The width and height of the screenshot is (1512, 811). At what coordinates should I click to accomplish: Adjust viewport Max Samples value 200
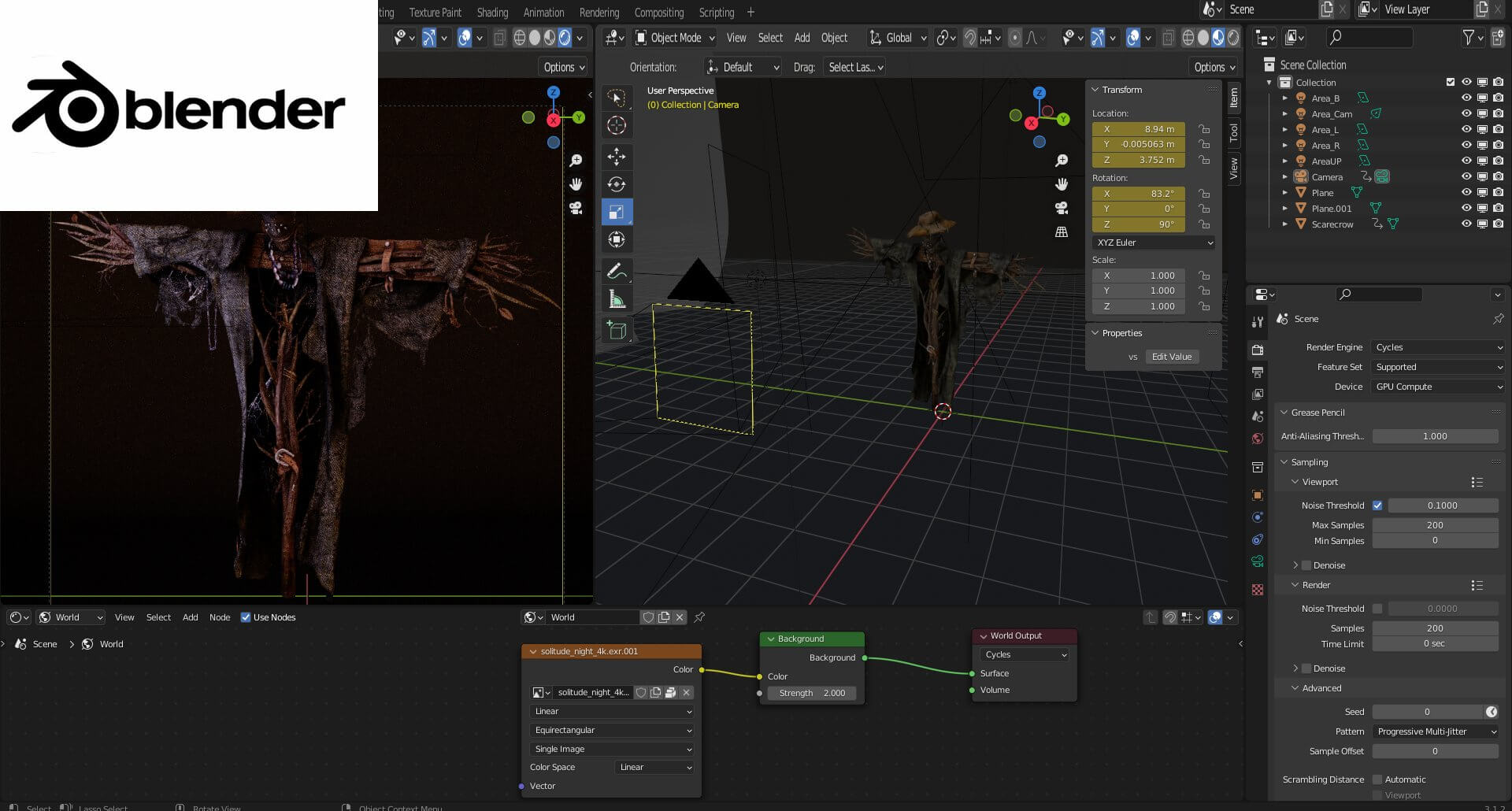coord(1435,525)
